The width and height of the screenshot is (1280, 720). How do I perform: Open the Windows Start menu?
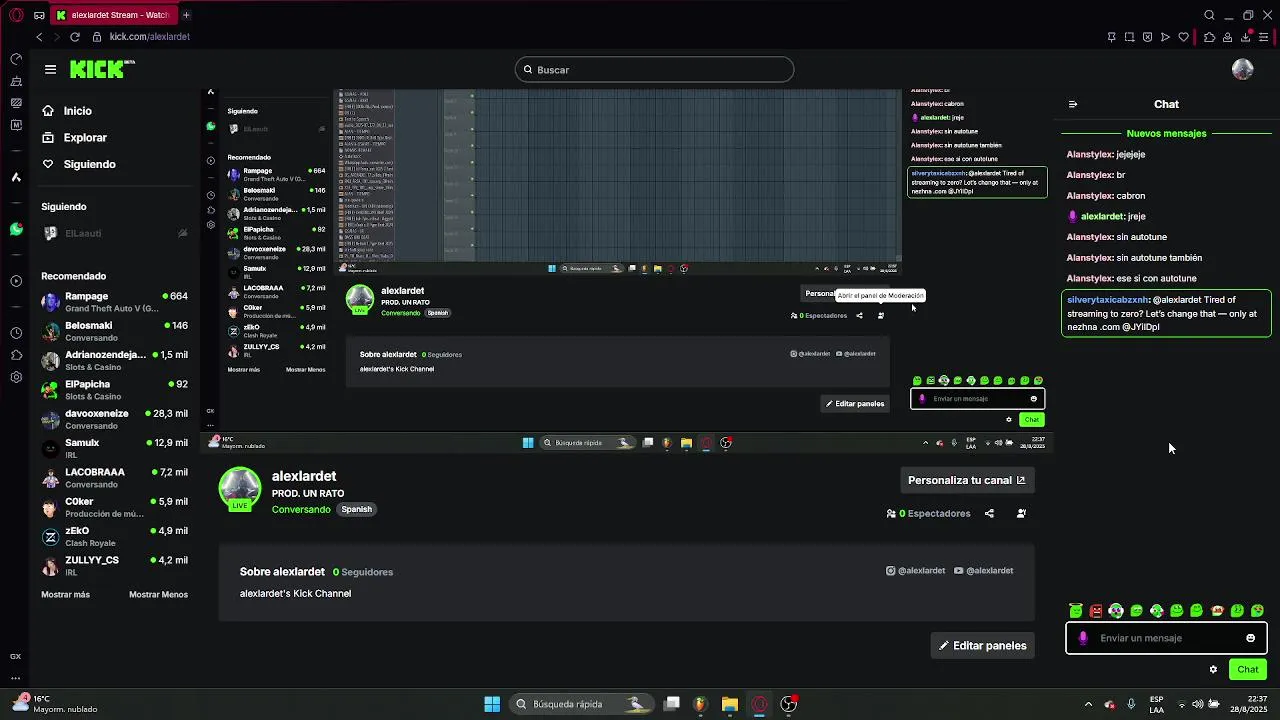point(492,704)
